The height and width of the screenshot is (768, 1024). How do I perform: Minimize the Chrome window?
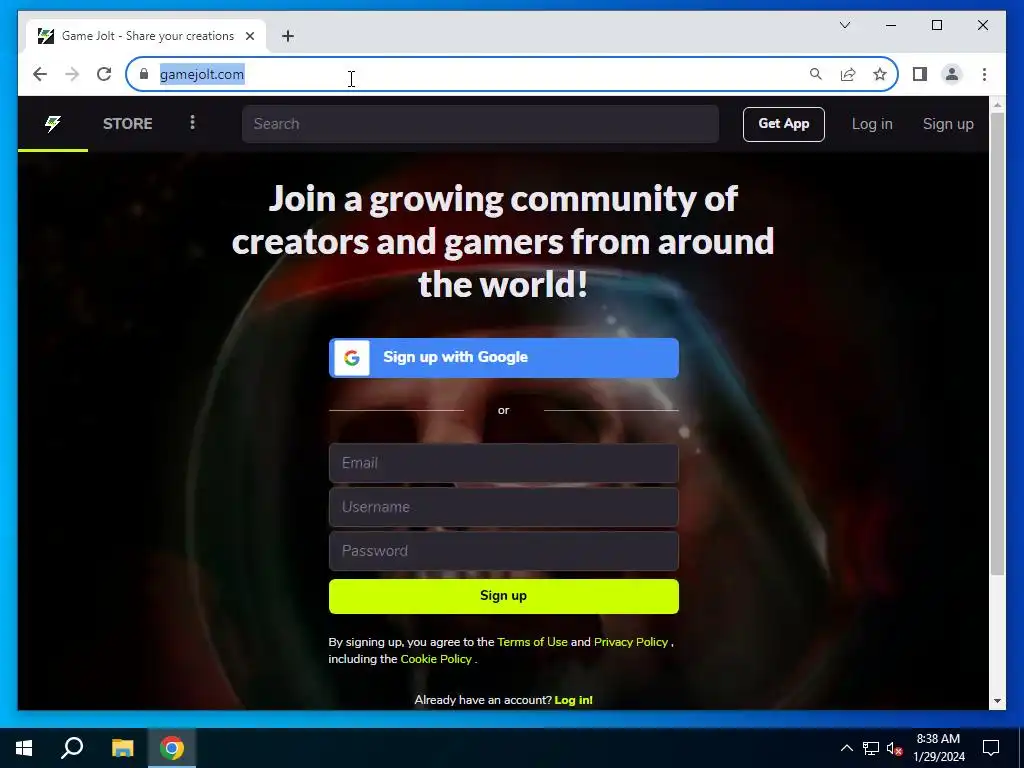point(891,25)
